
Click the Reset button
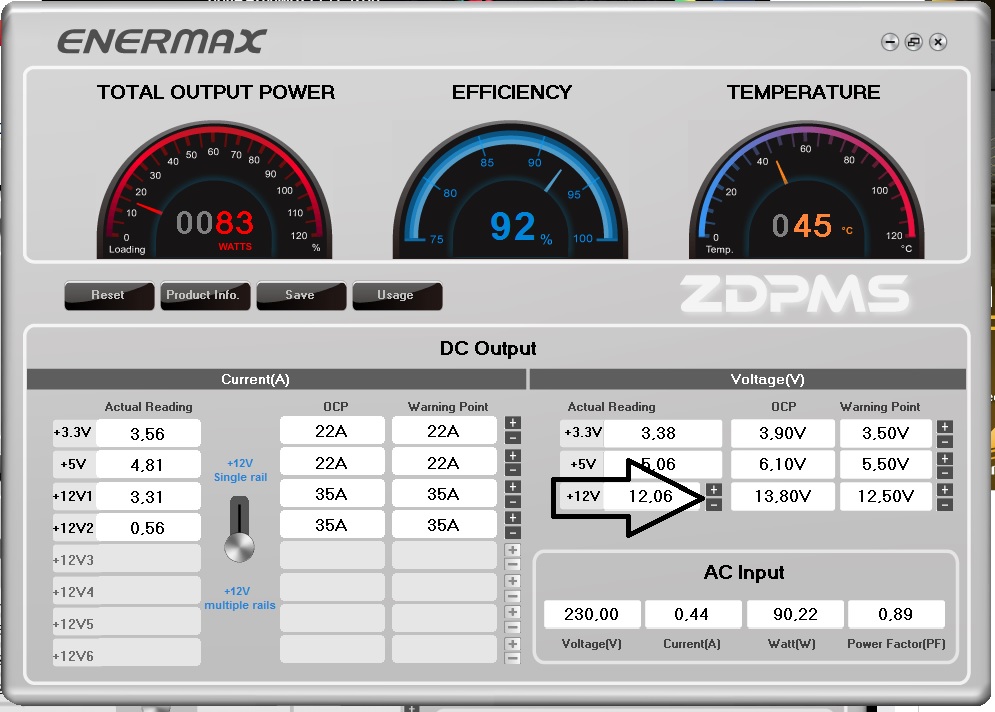point(109,296)
